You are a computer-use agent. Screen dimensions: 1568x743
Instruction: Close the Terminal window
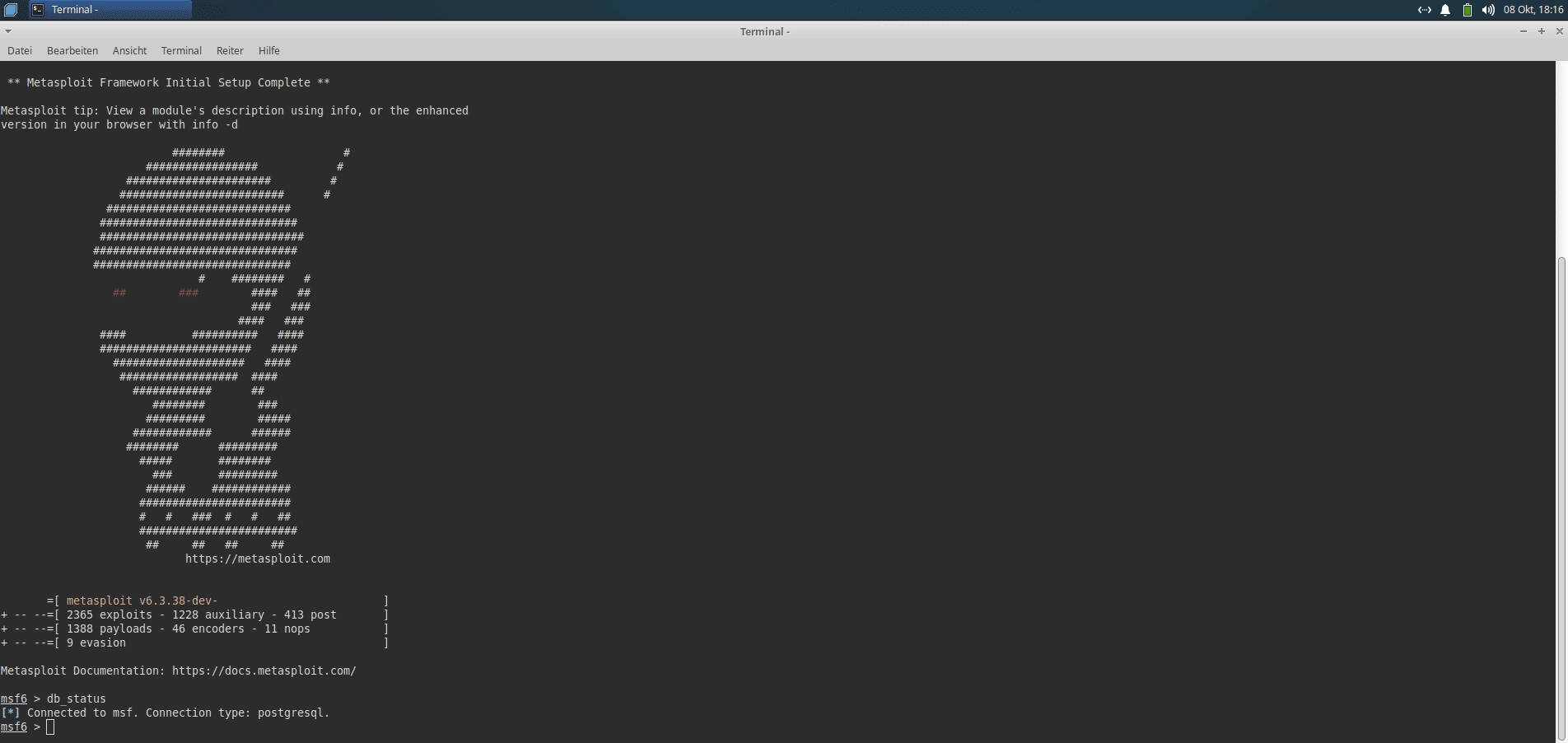click(1559, 31)
